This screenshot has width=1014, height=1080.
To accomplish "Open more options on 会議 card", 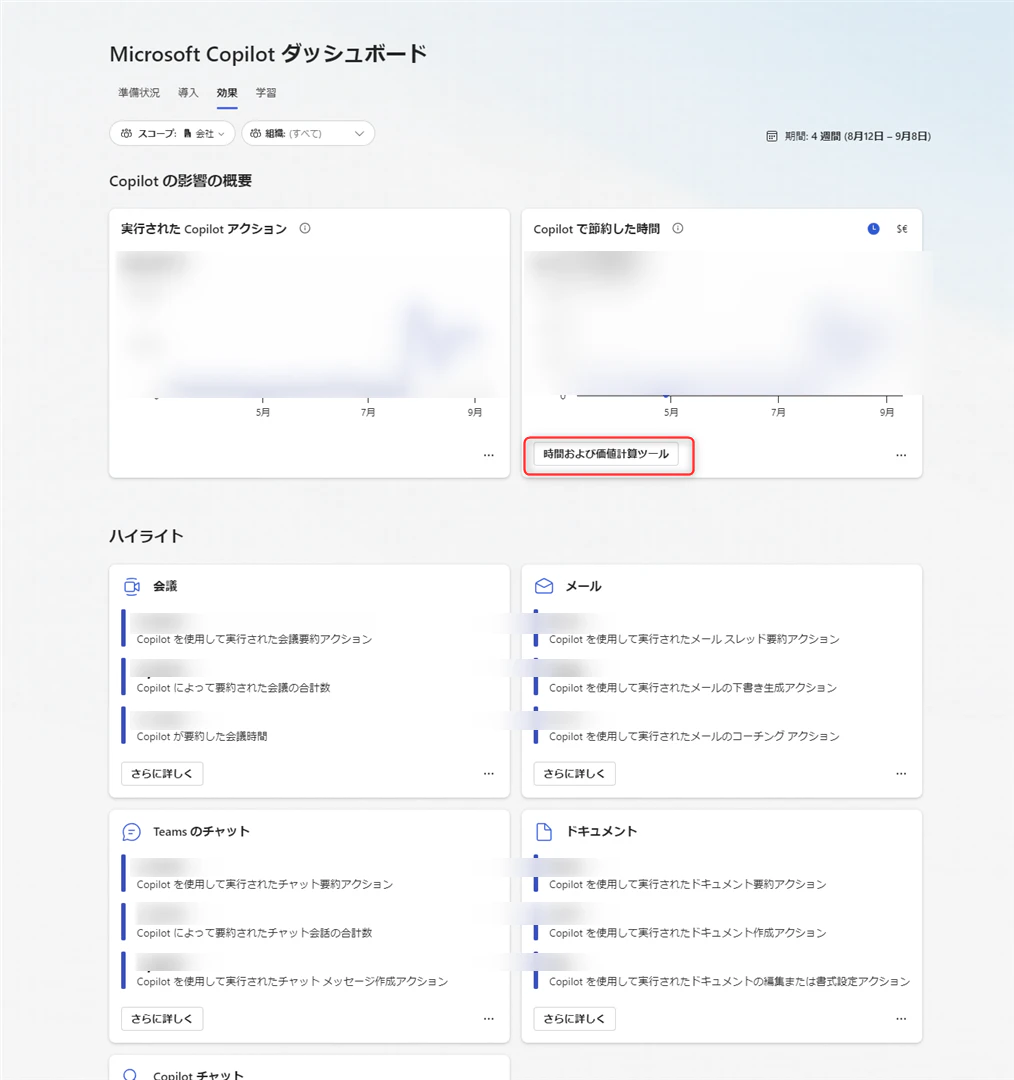I will coord(488,773).
